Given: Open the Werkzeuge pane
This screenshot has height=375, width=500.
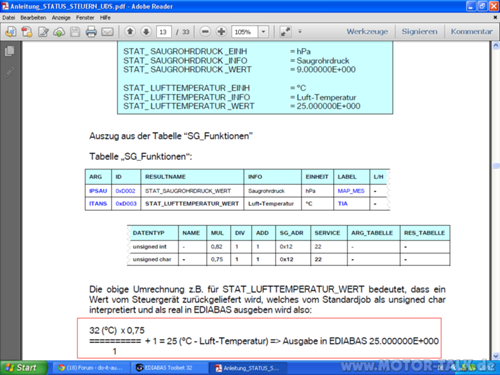Looking at the screenshot, I should (x=367, y=32).
